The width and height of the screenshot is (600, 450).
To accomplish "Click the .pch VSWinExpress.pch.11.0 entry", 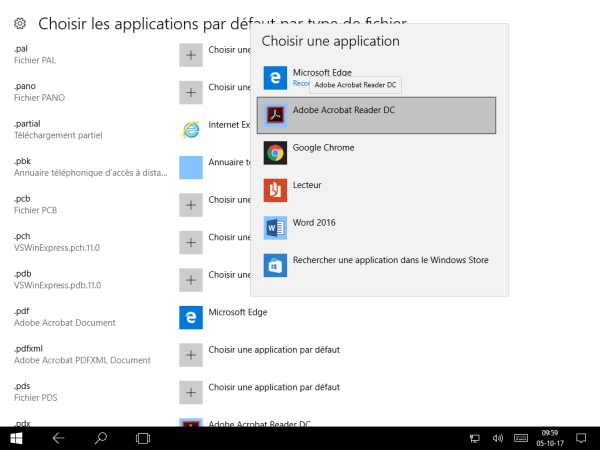I will [x=57, y=242].
